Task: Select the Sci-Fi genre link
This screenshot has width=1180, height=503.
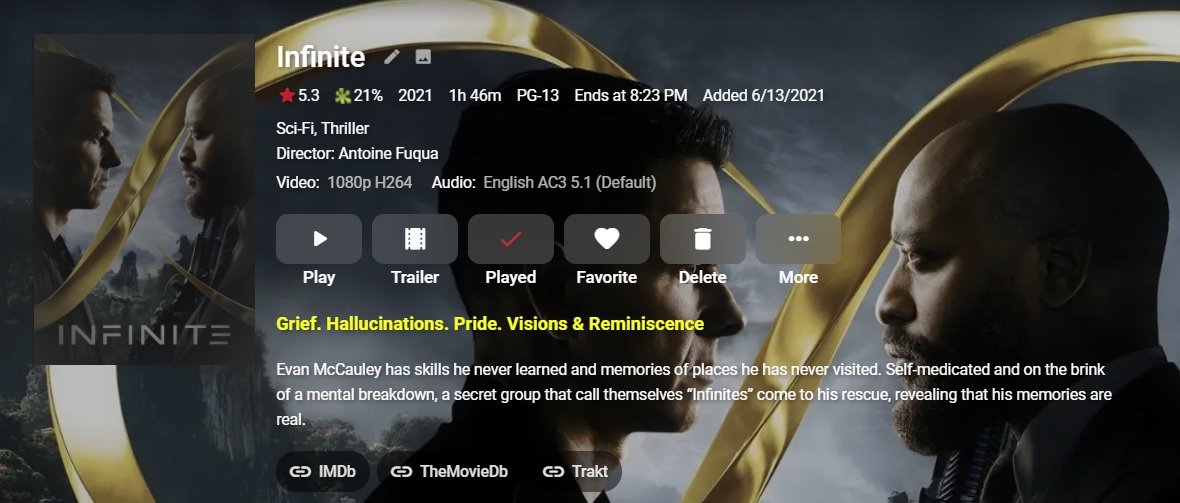Action: coord(294,129)
